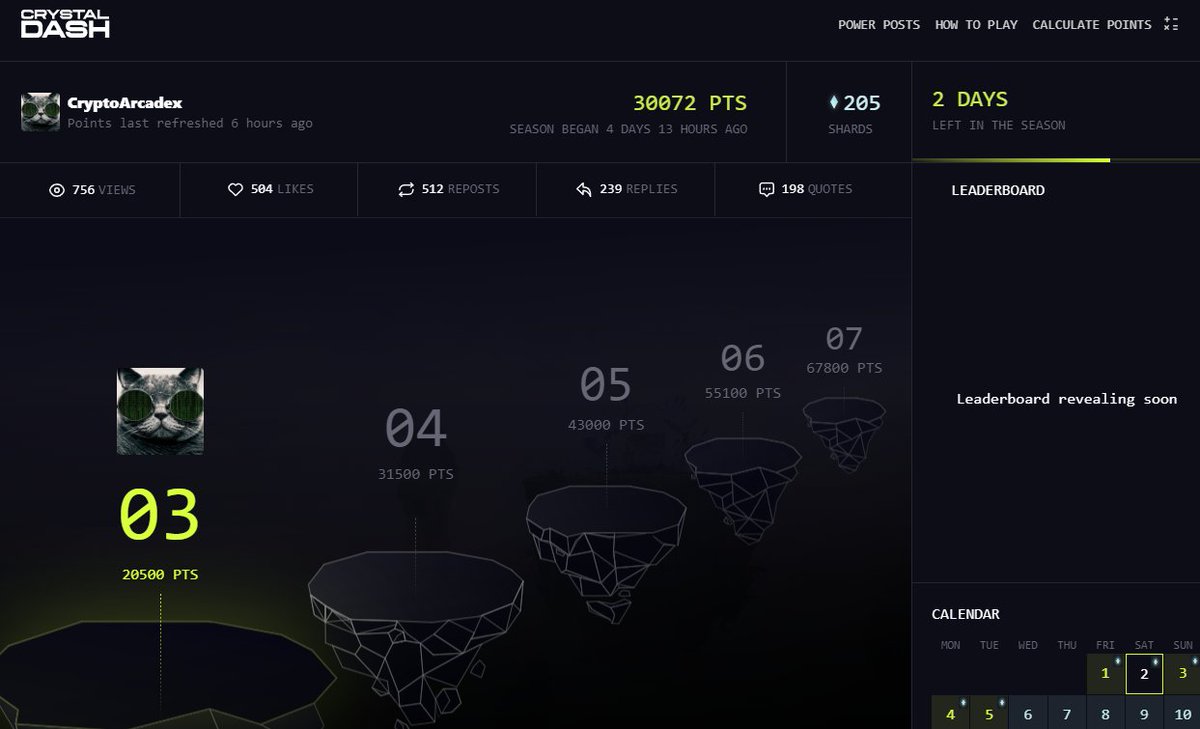Click the MON weekday column header
The height and width of the screenshot is (729, 1200).
(950, 645)
